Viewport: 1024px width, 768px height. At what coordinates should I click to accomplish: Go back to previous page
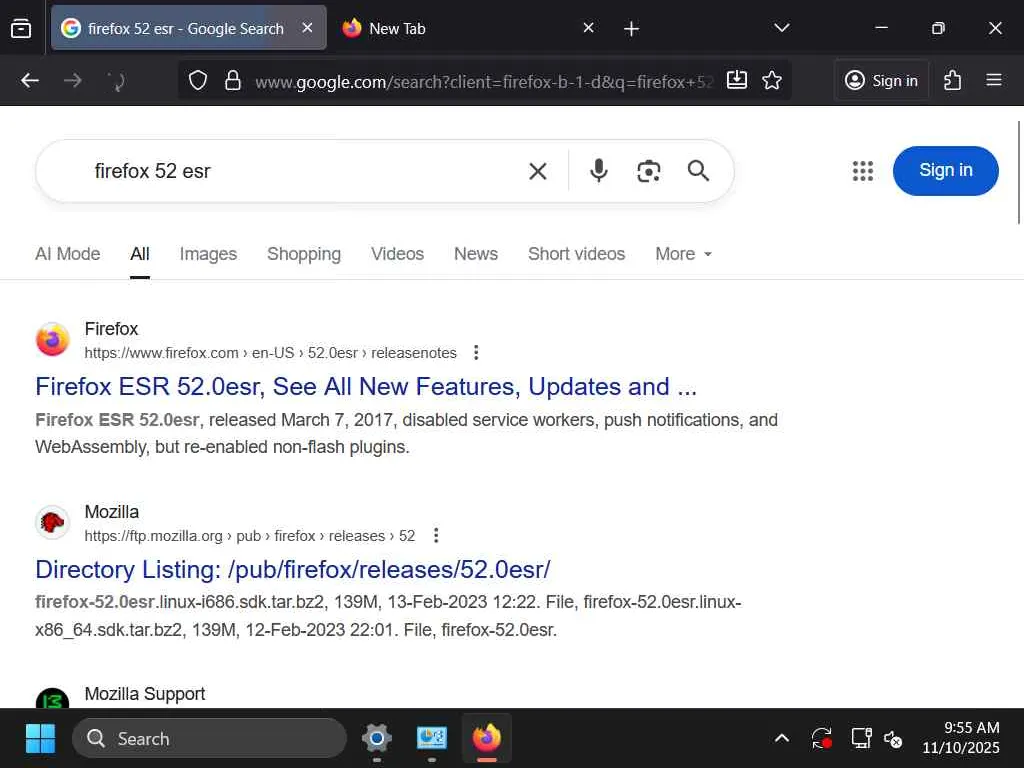pyautogui.click(x=30, y=80)
